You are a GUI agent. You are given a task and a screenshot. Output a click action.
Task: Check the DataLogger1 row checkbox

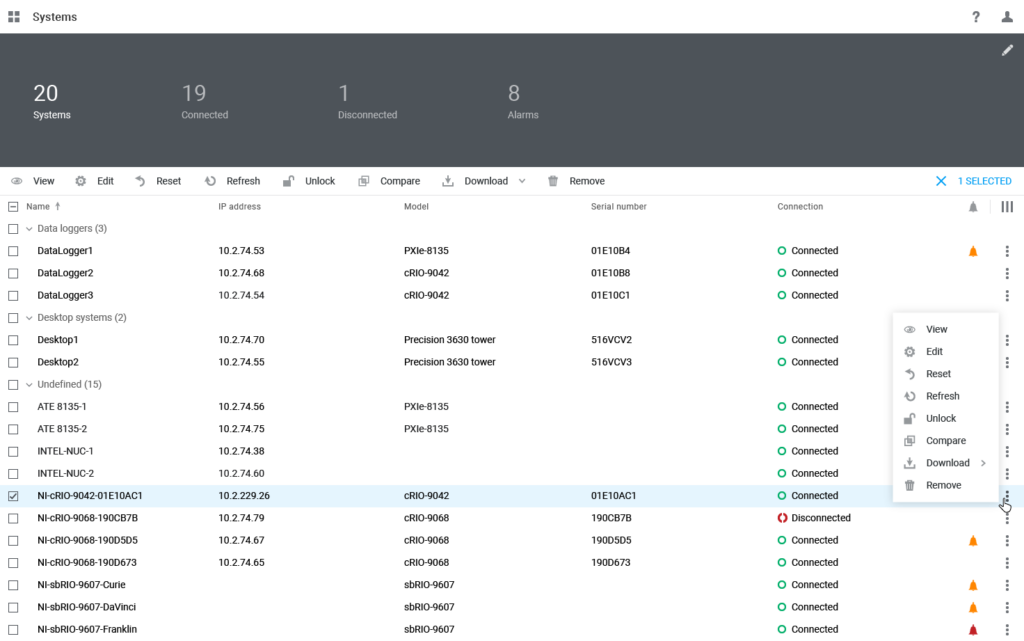pos(13,251)
